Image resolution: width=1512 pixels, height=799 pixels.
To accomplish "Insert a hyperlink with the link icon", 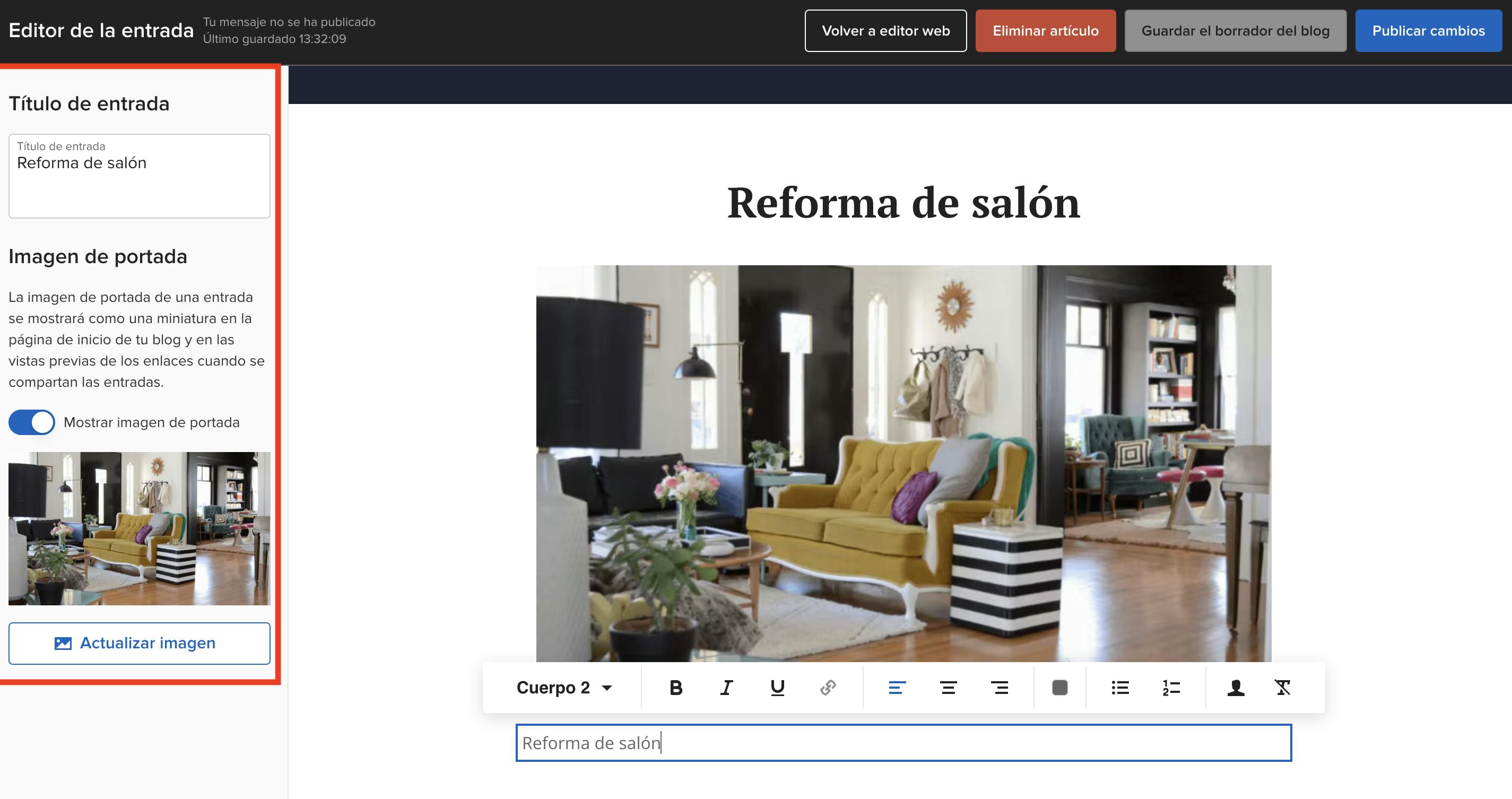I will click(828, 688).
